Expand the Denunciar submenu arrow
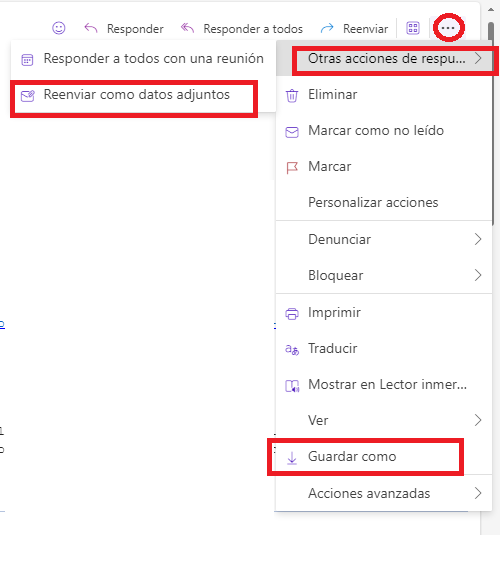 pos(478,239)
